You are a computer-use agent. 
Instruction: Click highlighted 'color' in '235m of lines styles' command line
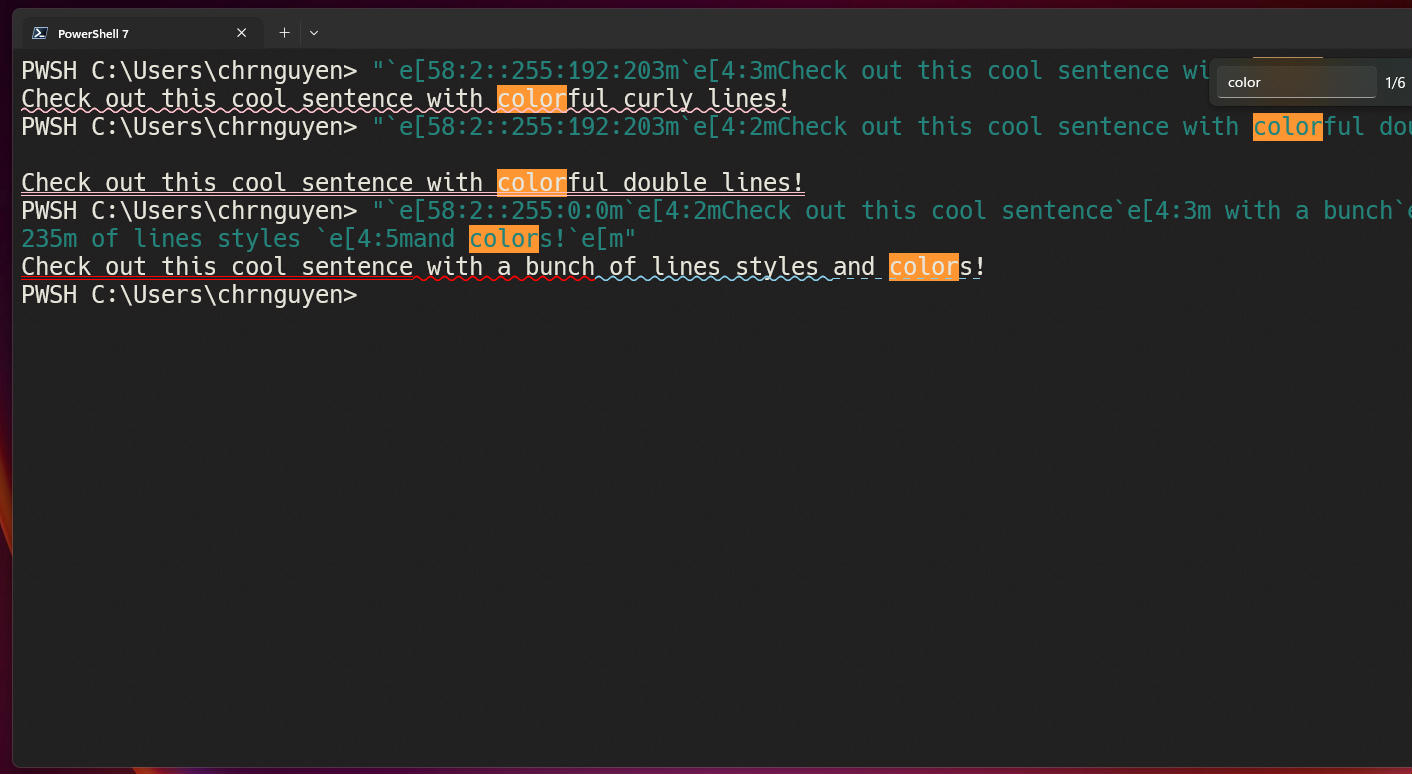click(x=504, y=239)
